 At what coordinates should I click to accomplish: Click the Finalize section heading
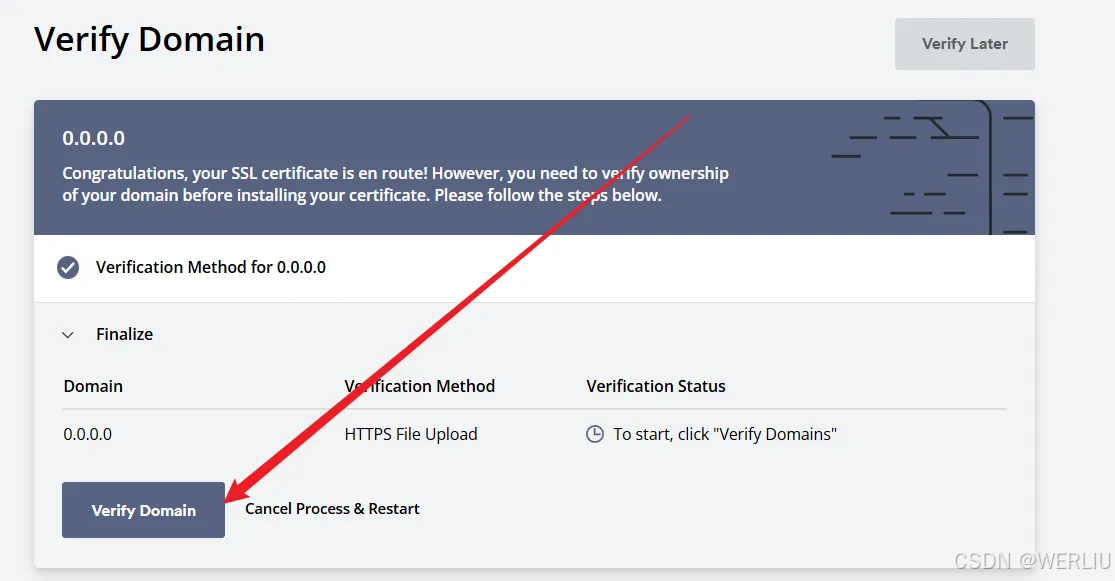[124, 334]
